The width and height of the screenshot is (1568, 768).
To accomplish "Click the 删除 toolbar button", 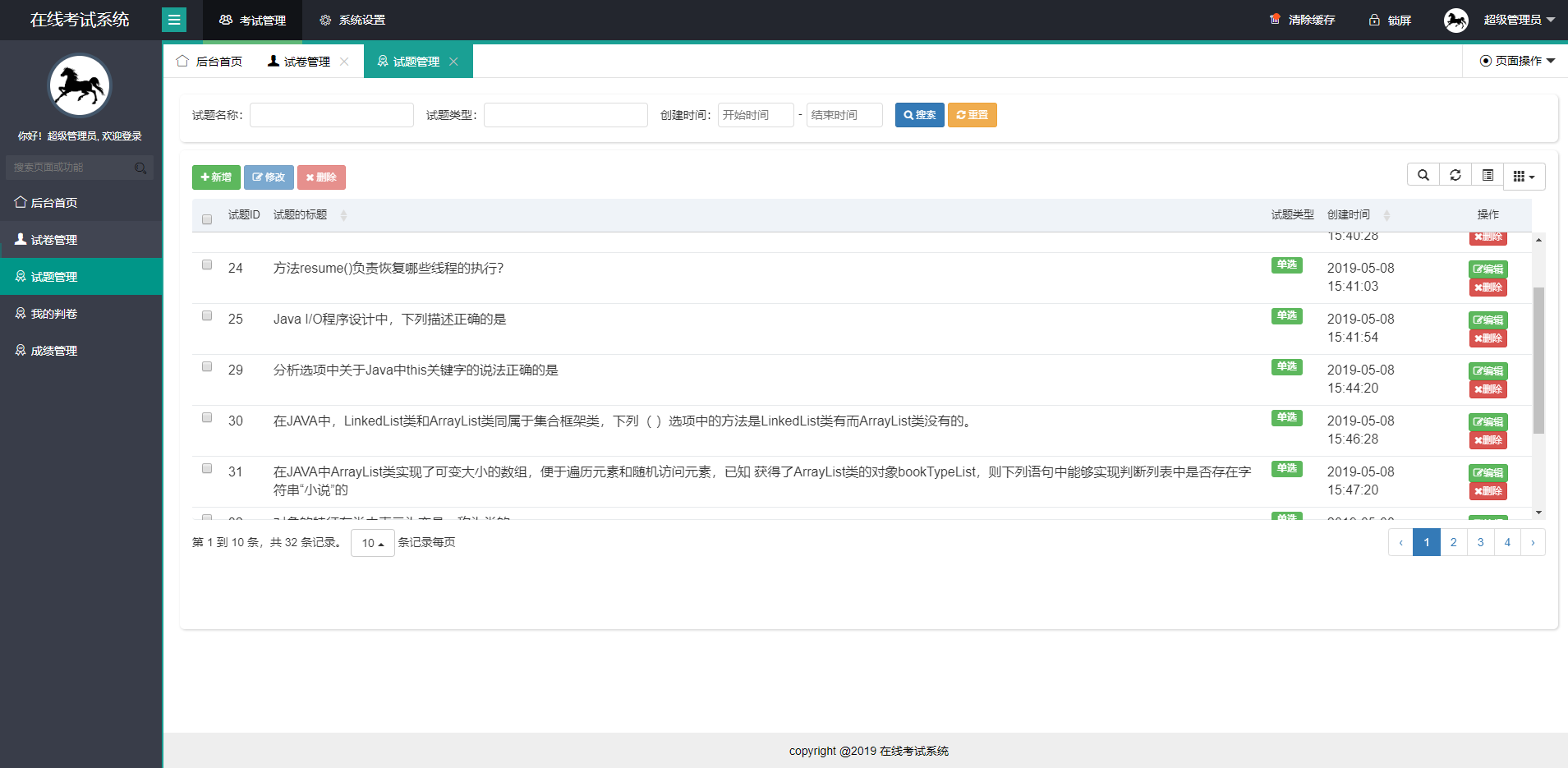I will (321, 177).
